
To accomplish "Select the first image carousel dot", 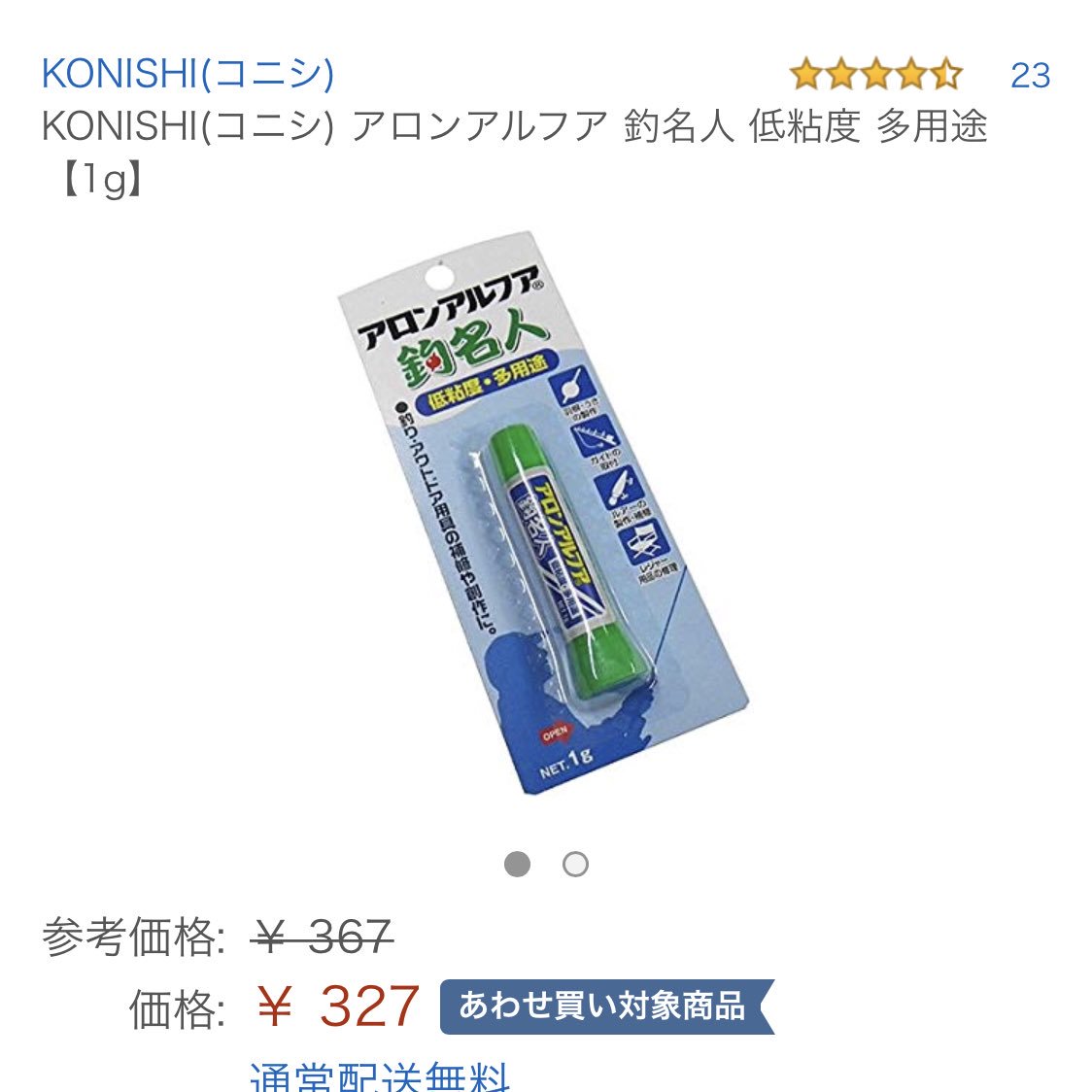I will [517, 865].
